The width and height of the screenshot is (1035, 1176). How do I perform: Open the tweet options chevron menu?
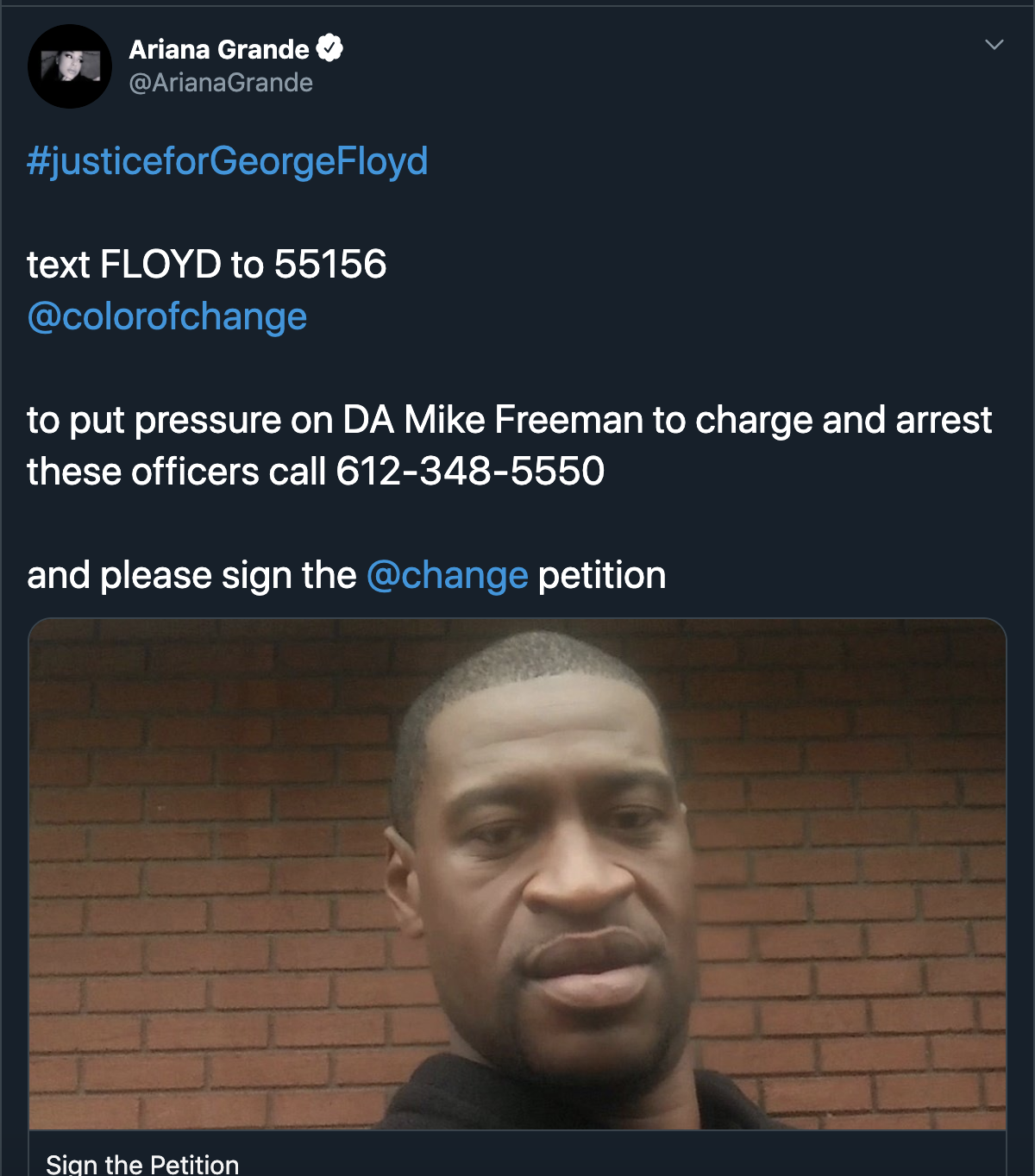[994, 45]
